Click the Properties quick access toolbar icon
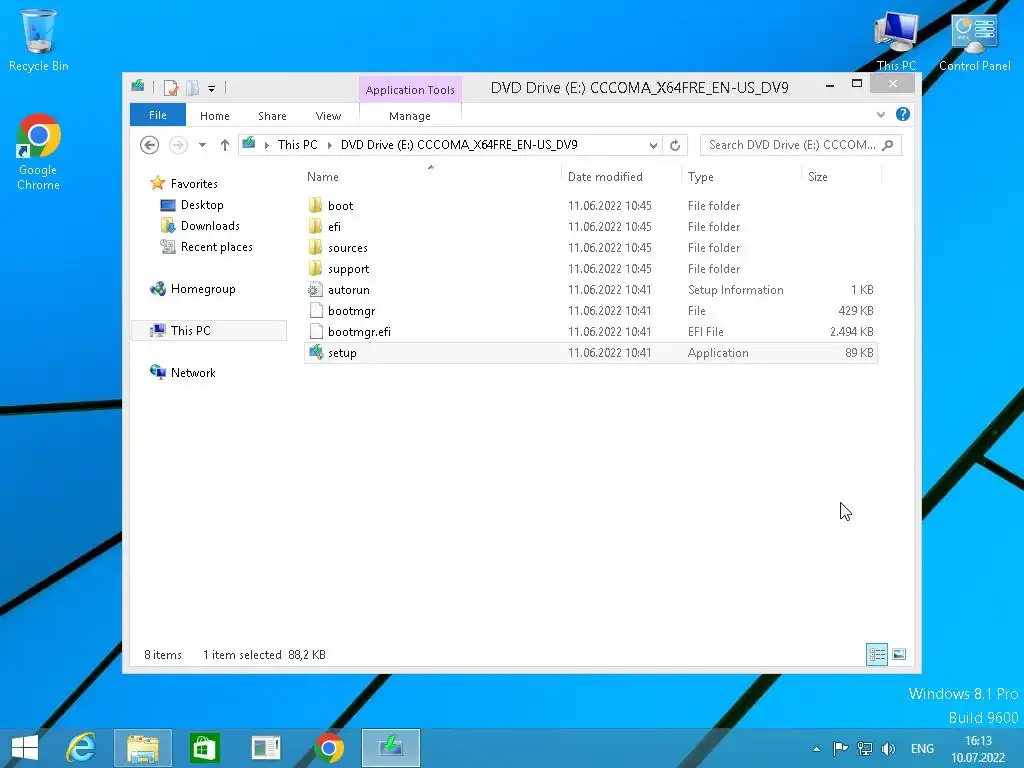1024x768 pixels. pos(171,88)
